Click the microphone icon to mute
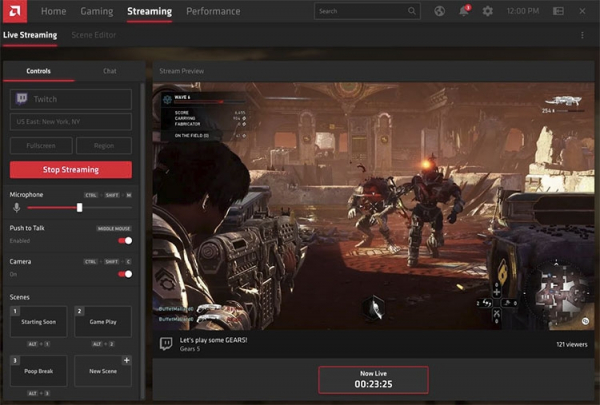Image resolution: width=600 pixels, height=405 pixels. point(16,207)
